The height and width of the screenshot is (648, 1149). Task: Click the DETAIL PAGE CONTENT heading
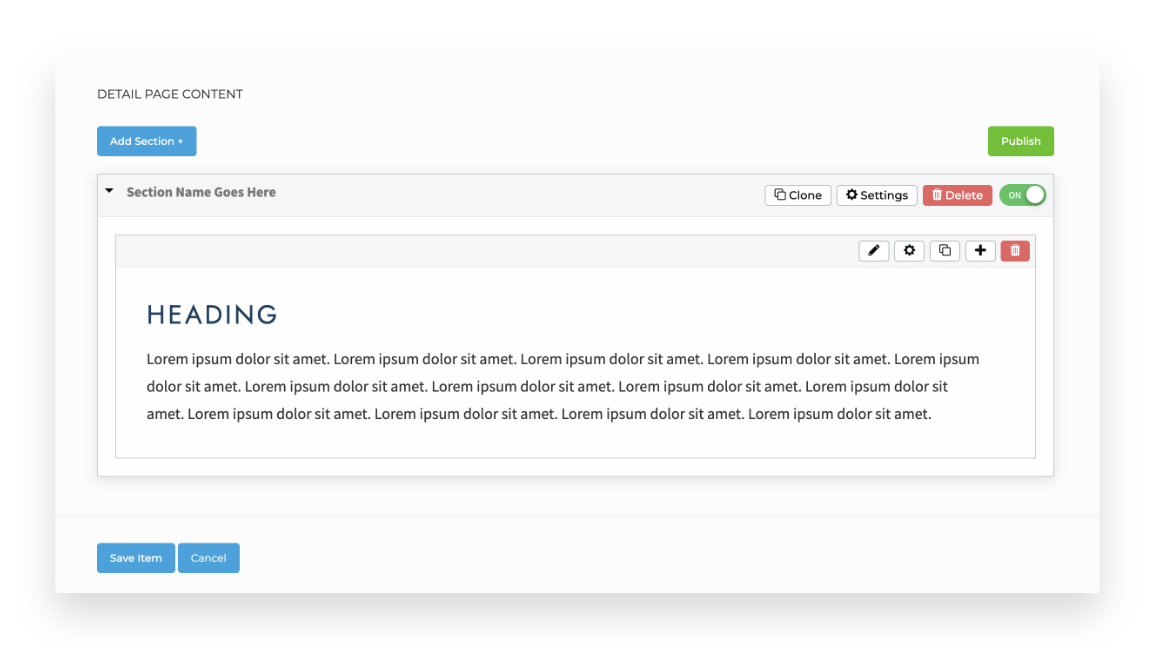click(169, 93)
